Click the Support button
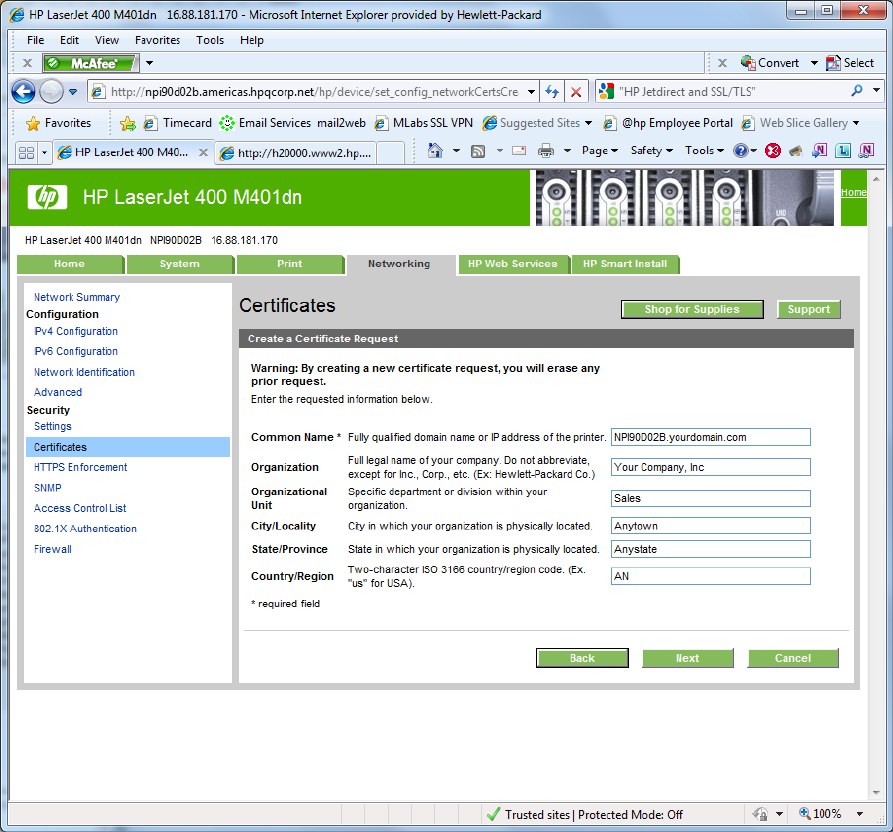 click(809, 309)
